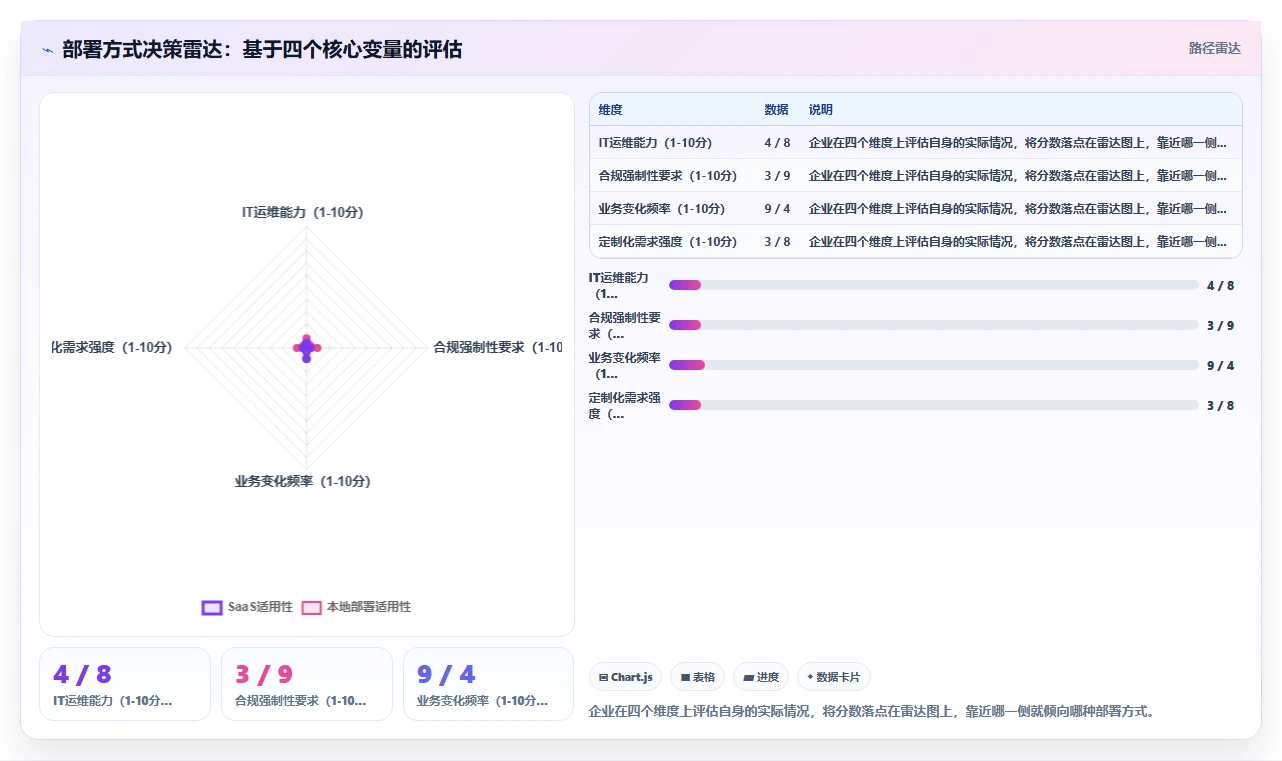1282x761 pixels.
Task: Toggle the 本地部署适用性 legend swatch
Action: [x=312, y=607]
